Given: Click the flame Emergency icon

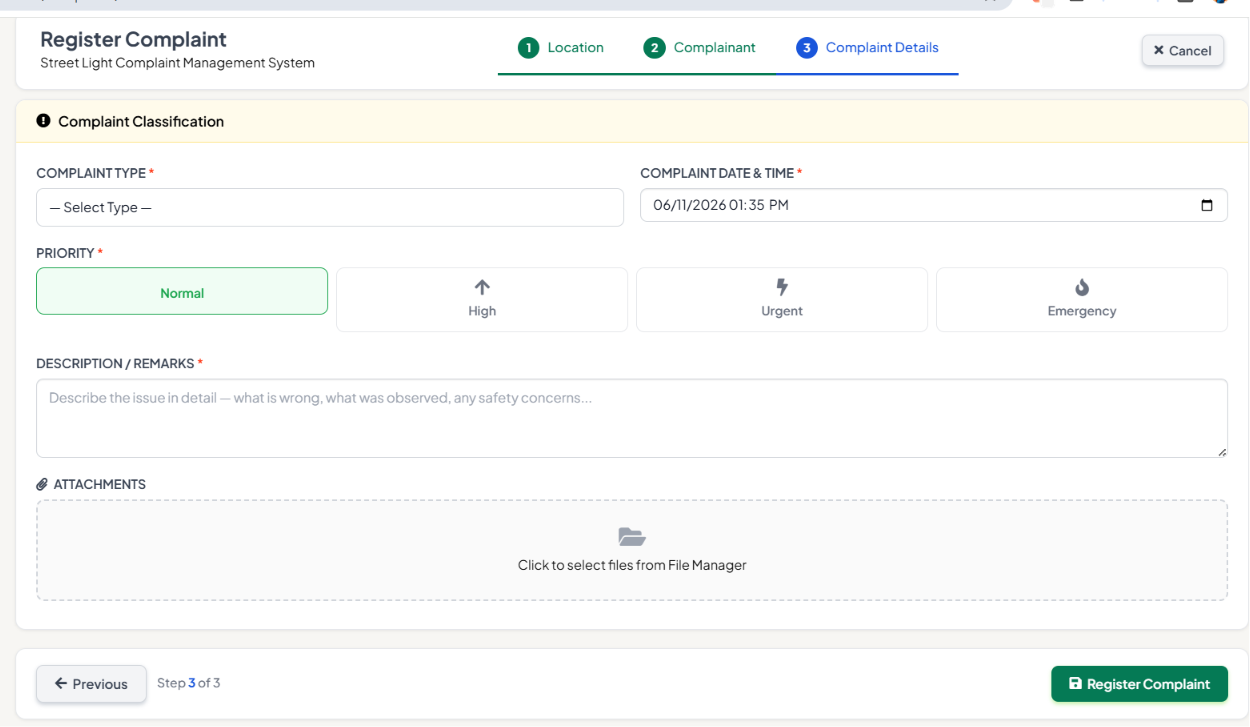Looking at the screenshot, I should (1082, 288).
